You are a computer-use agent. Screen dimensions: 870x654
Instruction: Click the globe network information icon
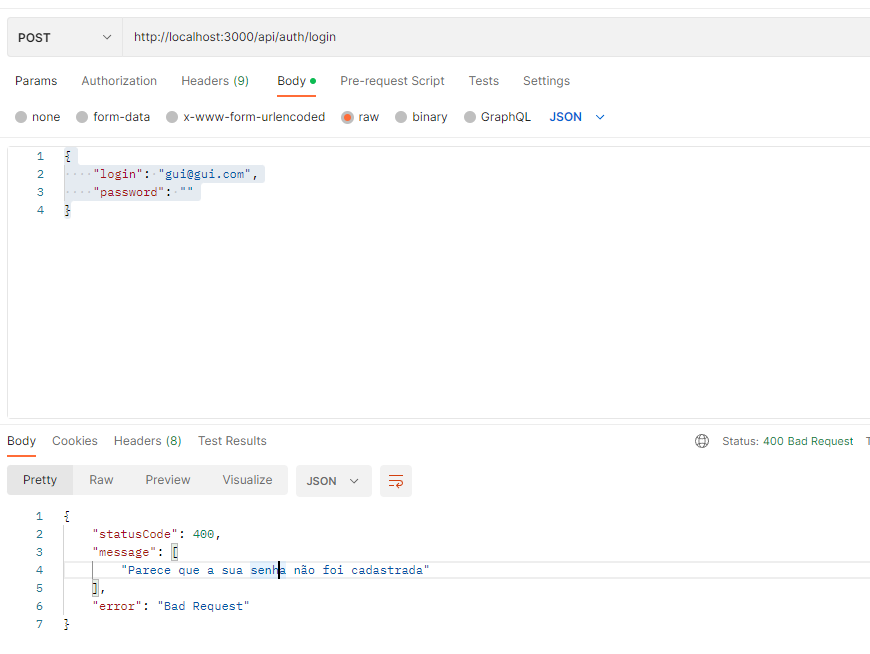coord(702,441)
